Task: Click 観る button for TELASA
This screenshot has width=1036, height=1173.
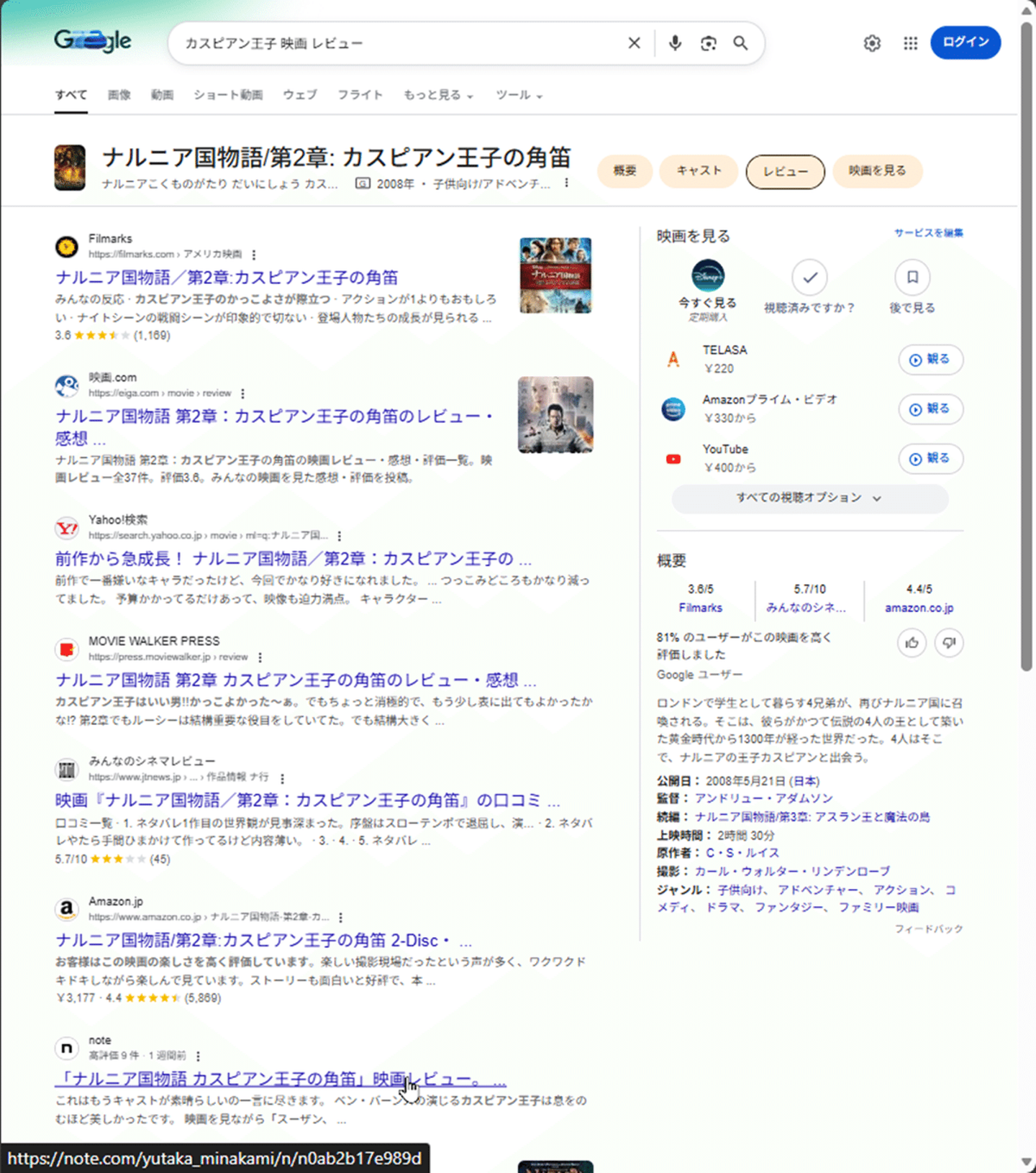Action: [x=930, y=360]
